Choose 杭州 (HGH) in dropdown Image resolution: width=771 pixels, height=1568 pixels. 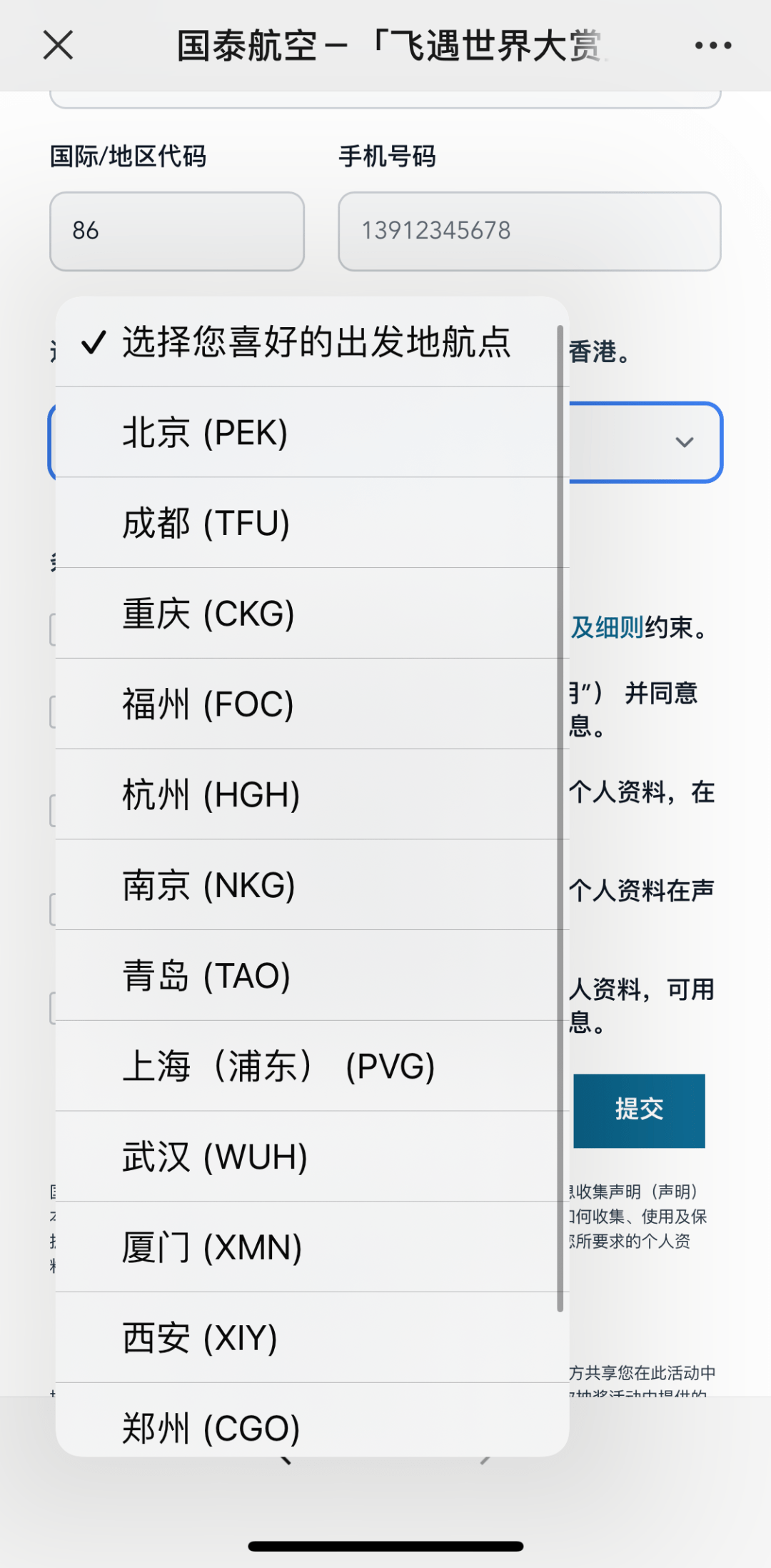click(312, 794)
